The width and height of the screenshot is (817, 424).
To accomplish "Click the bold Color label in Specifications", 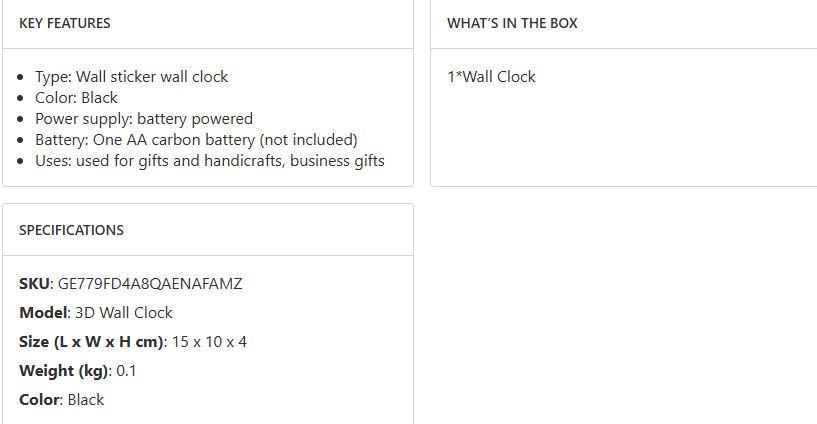I will pyautogui.click(x=40, y=400).
